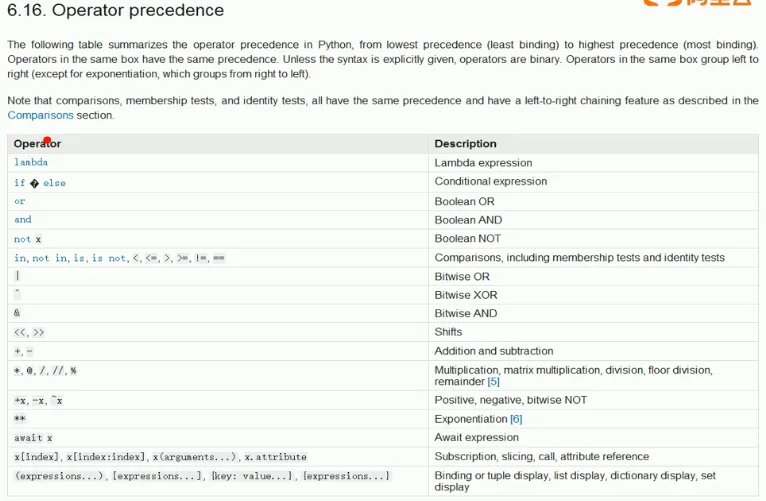Click the '<<' shift operator link
Viewport: 766px width, 501px height.
pos(20,332)
